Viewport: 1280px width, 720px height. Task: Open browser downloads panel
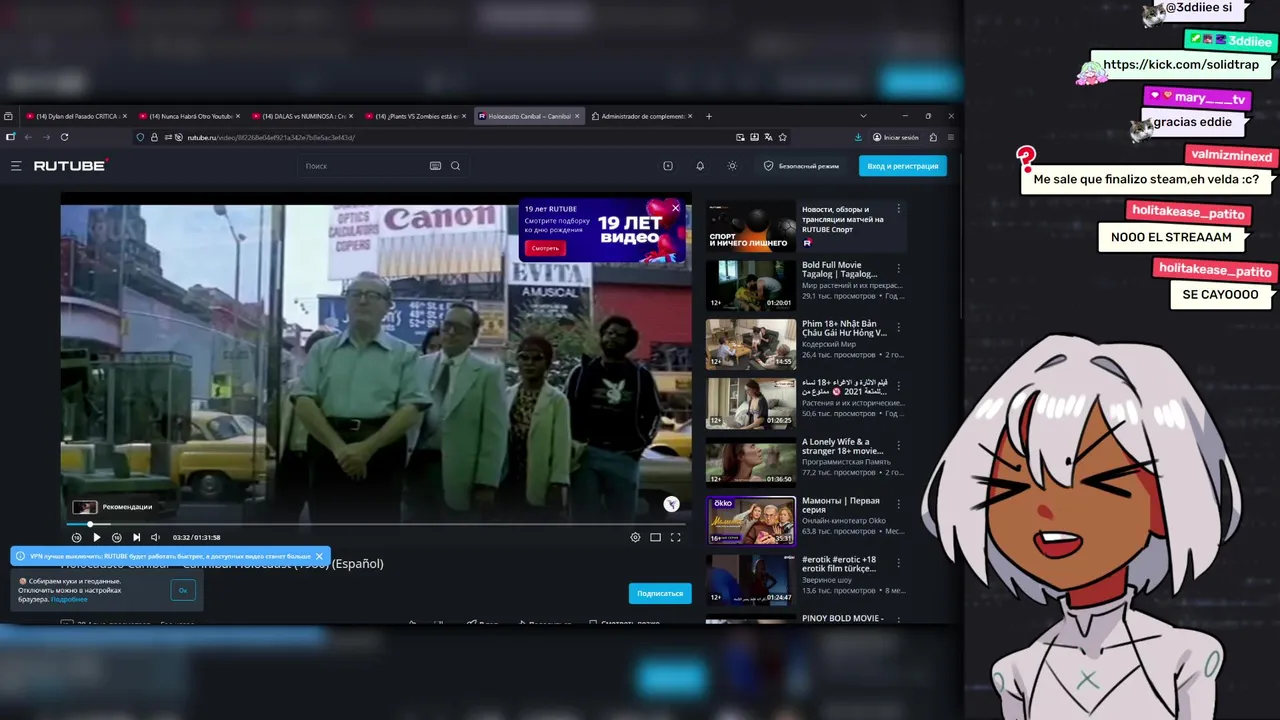[x=858, y=137]
